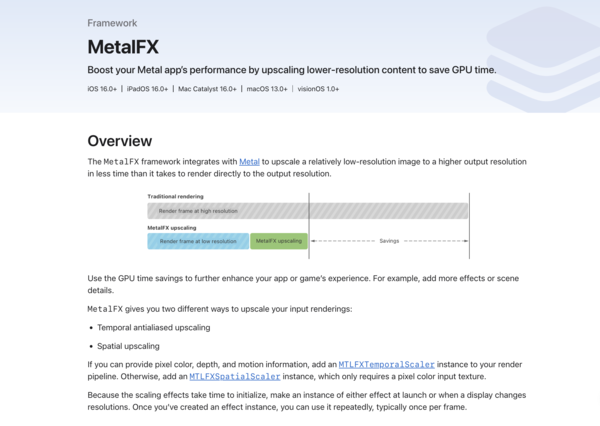
Task: Click the macOS 13.0+ availability text
Action: click(267, 89)
